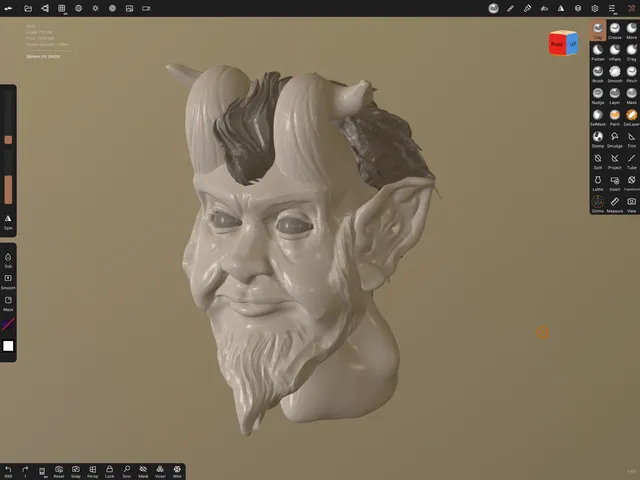Toggle Persp perspective camera mode
640x480 pixels.
point(93,471)
